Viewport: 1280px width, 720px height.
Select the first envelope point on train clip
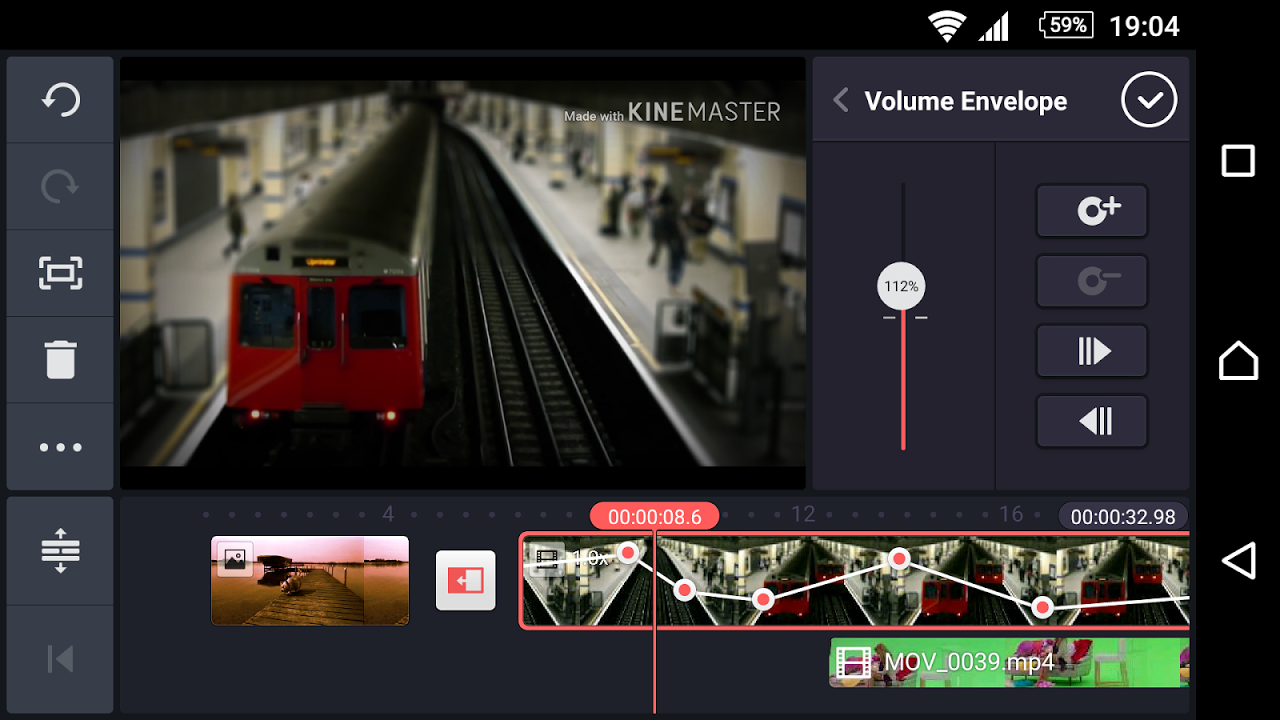coord(628,552)
